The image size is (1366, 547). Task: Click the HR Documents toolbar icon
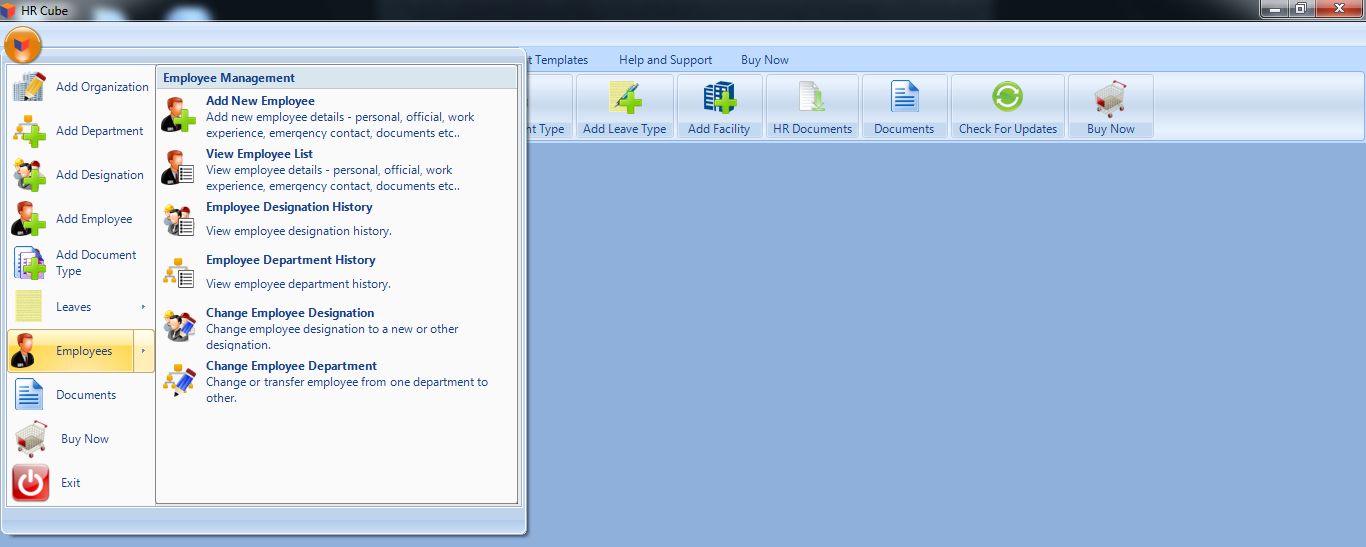pos(812,98)
